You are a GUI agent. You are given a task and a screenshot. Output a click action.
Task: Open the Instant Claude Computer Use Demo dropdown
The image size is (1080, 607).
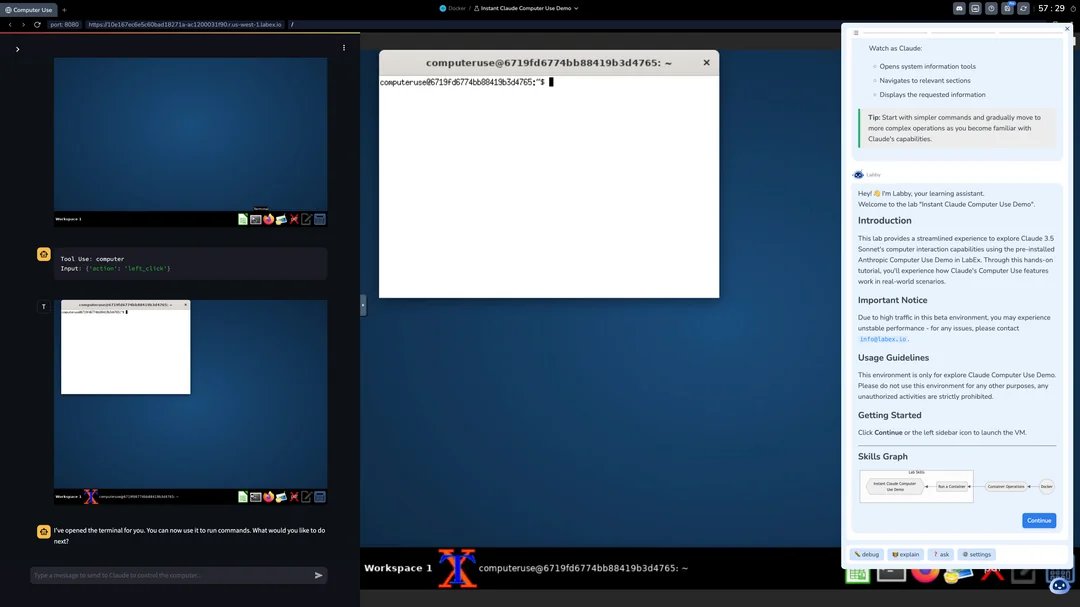(526, 8)
